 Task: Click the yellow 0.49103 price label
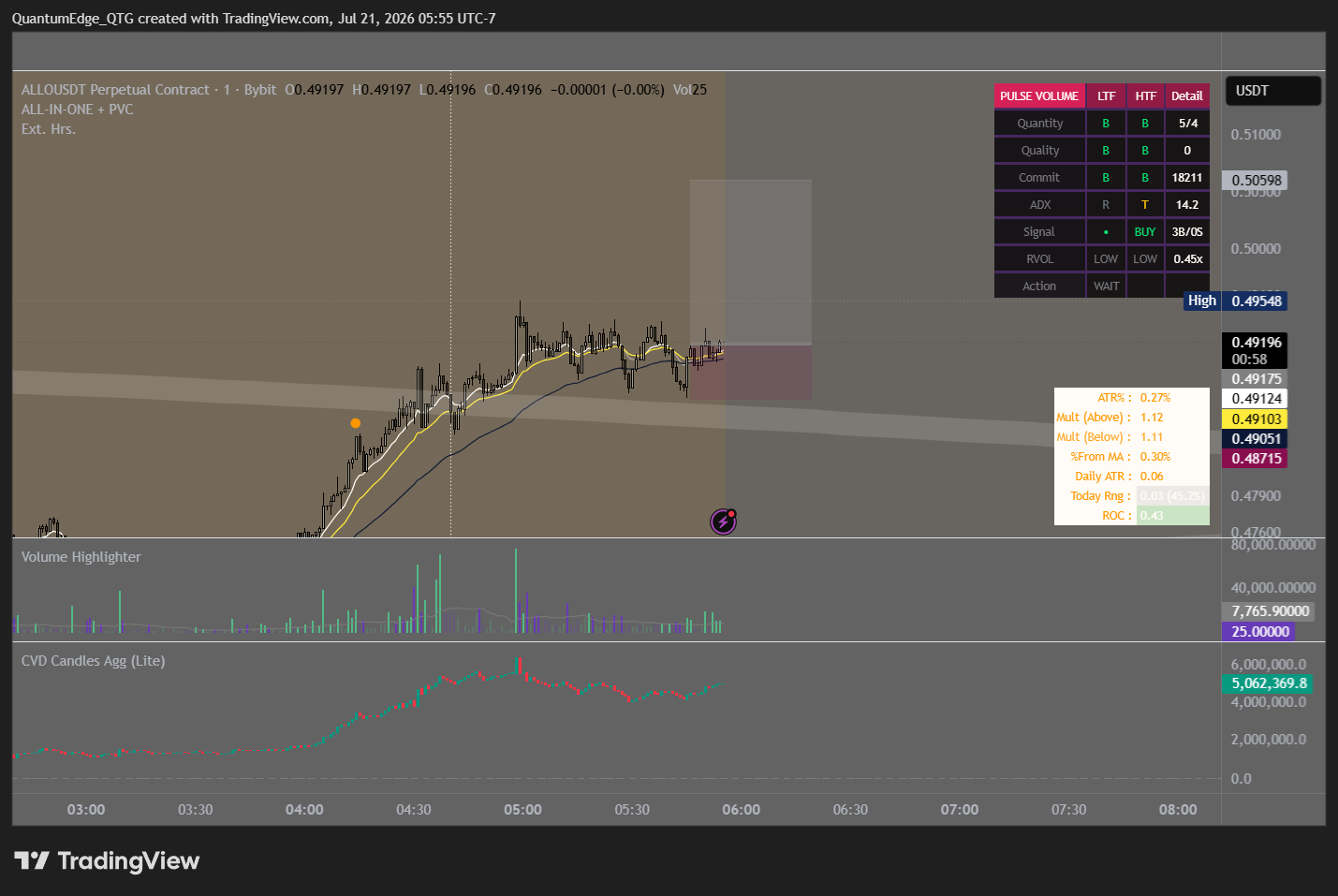point(1256,419)
